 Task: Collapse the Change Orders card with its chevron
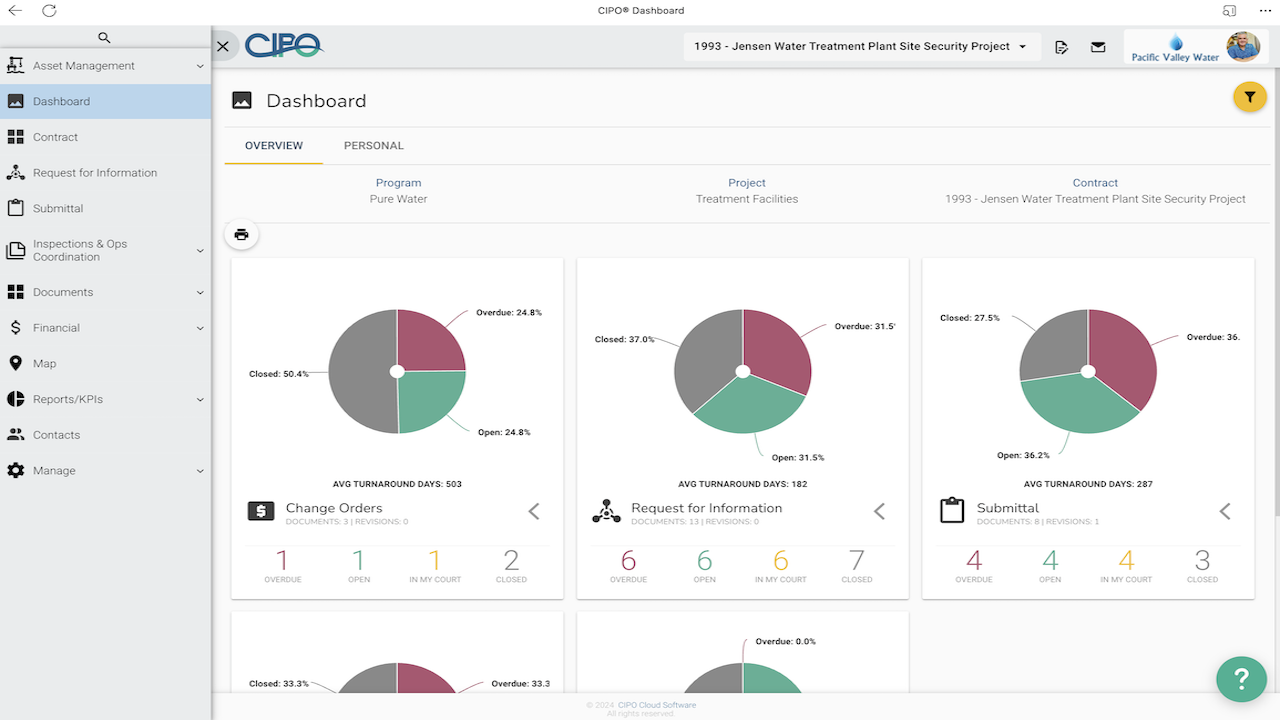tap(533, 511)
